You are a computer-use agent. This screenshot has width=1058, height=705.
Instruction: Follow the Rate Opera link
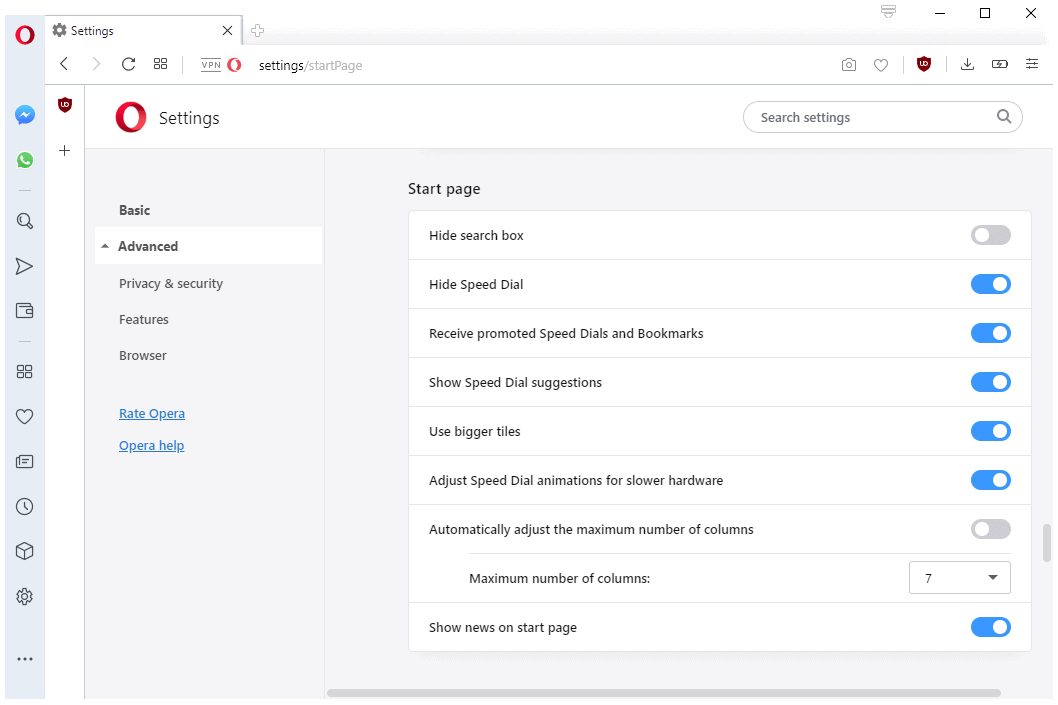coord(151,413)
